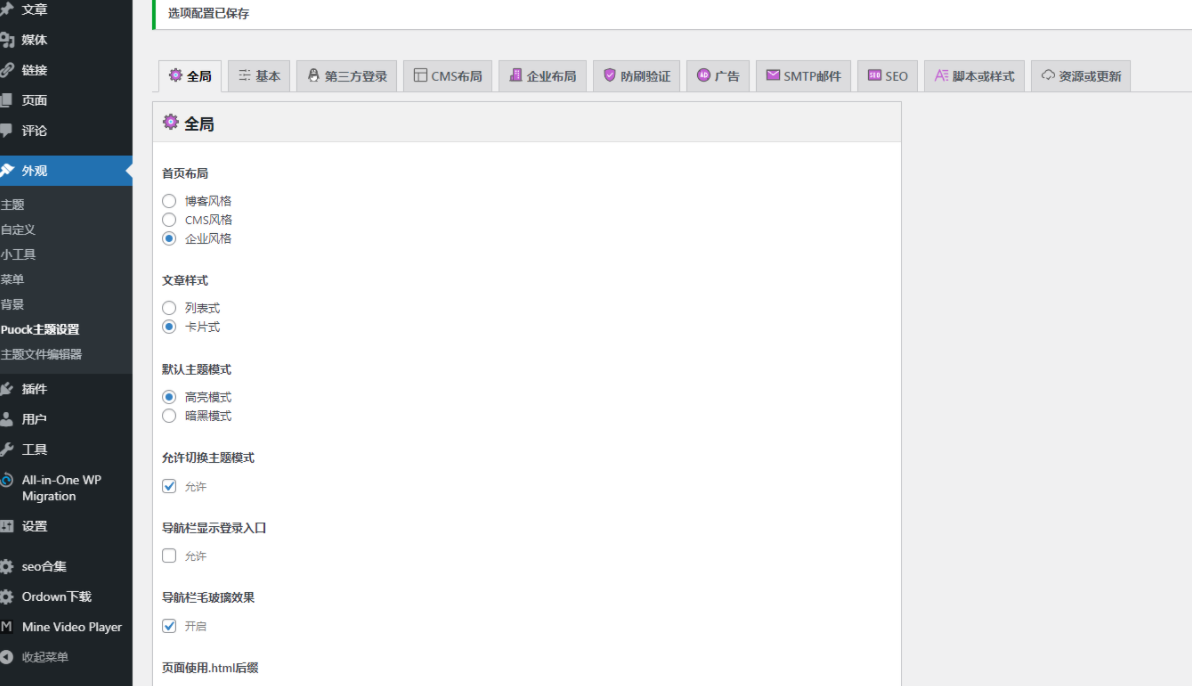The width and height of the screenshot is (1192, 686).
Task: Open the 第三方登录 tab
Action: [347, 76]
